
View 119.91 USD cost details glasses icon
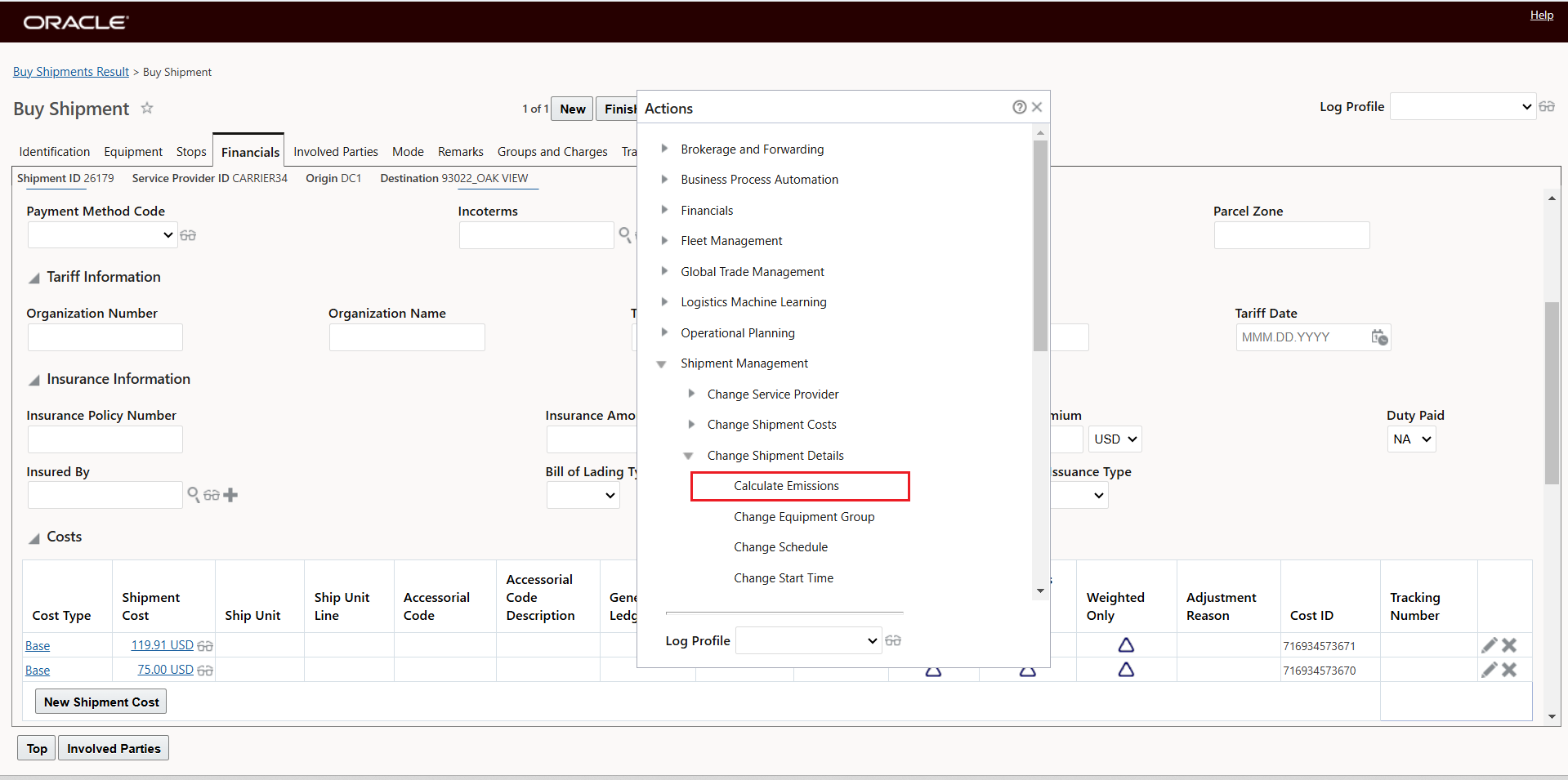tap(205, 646)
